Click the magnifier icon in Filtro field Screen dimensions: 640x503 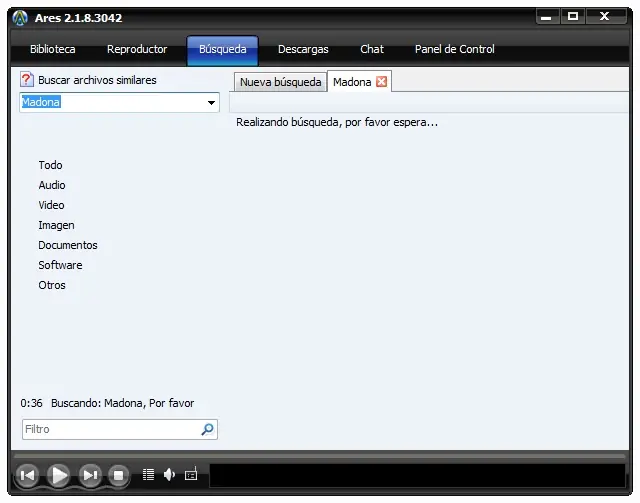tap(207, 429)
